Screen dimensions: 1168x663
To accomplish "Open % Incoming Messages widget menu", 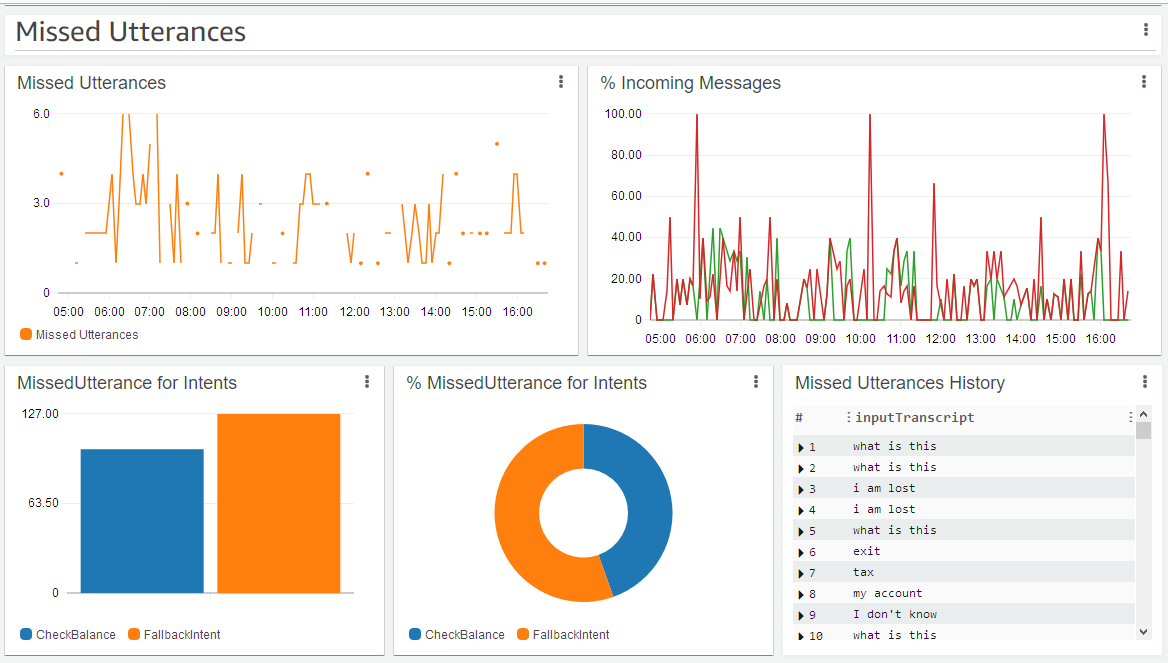I will 1143,82.
